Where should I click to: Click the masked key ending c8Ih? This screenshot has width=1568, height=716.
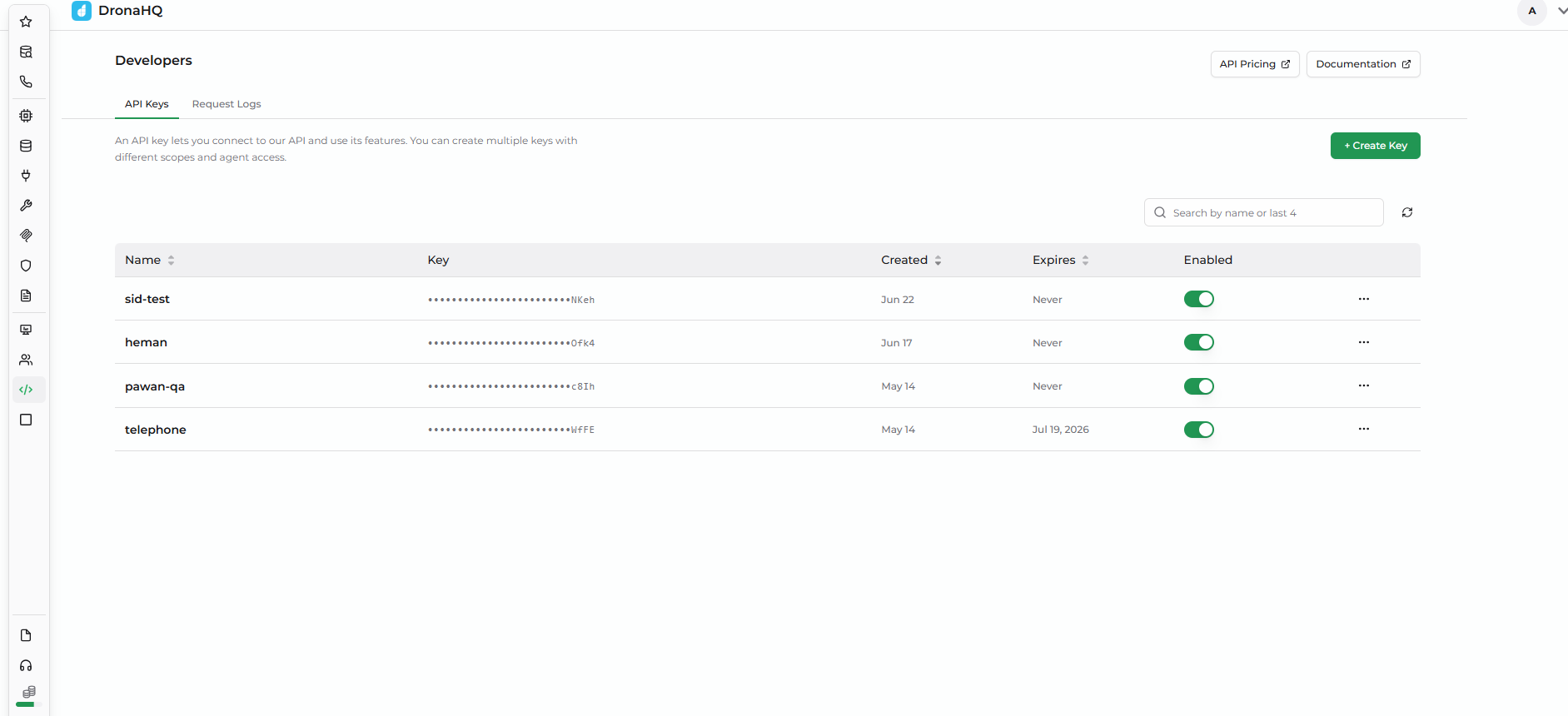[511, 386]
